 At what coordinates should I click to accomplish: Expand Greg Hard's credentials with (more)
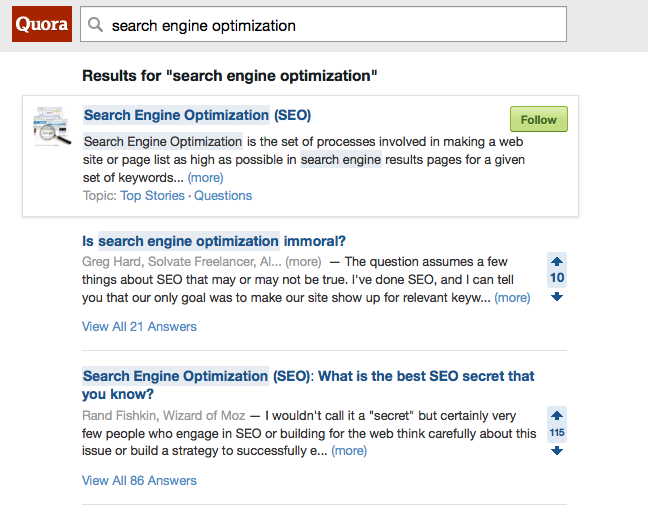(x=303, y=262)
